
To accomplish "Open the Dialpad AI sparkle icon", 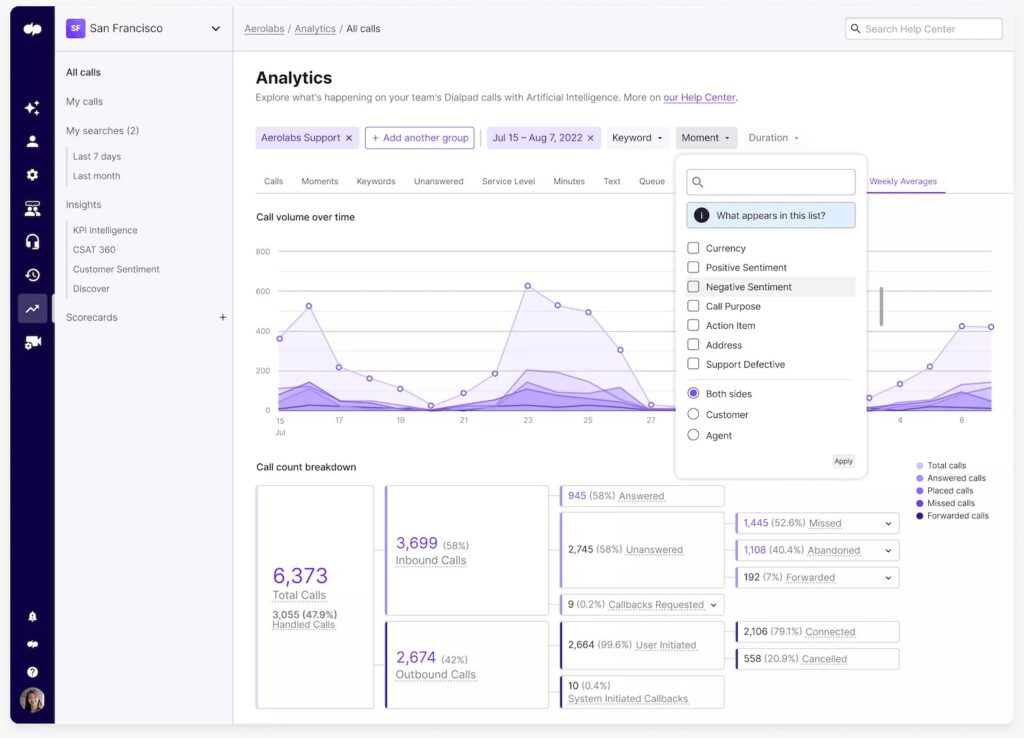I will click(32, 108).
